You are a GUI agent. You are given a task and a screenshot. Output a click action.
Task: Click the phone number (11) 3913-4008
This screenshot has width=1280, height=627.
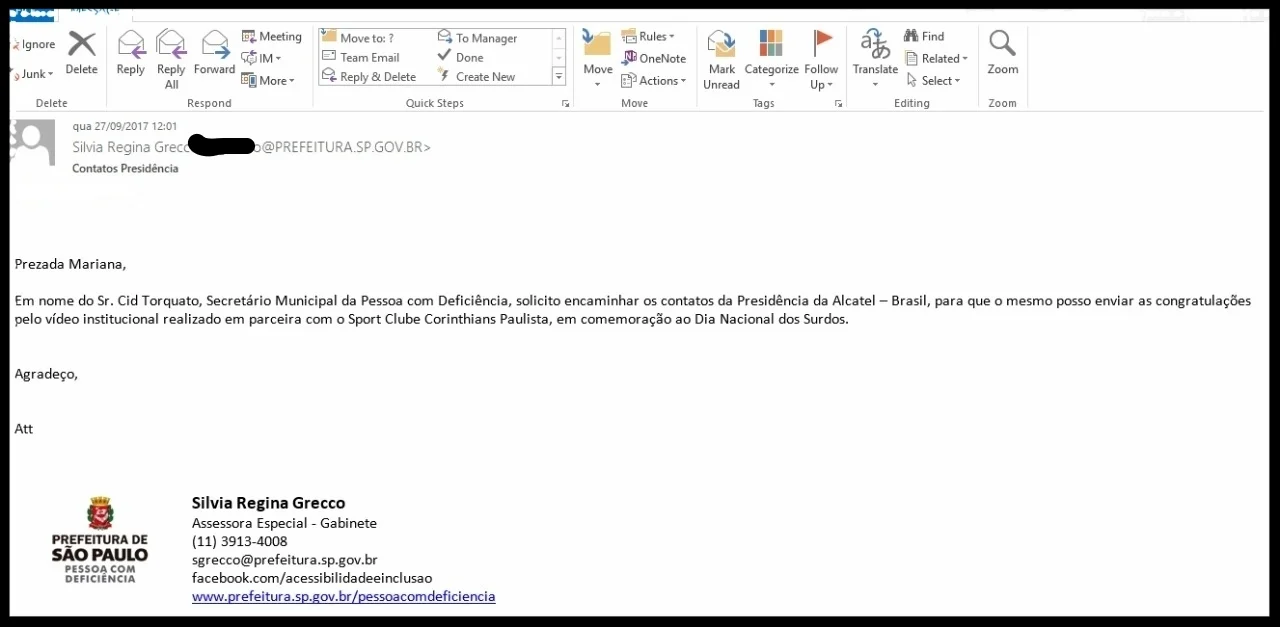[239, 541]
